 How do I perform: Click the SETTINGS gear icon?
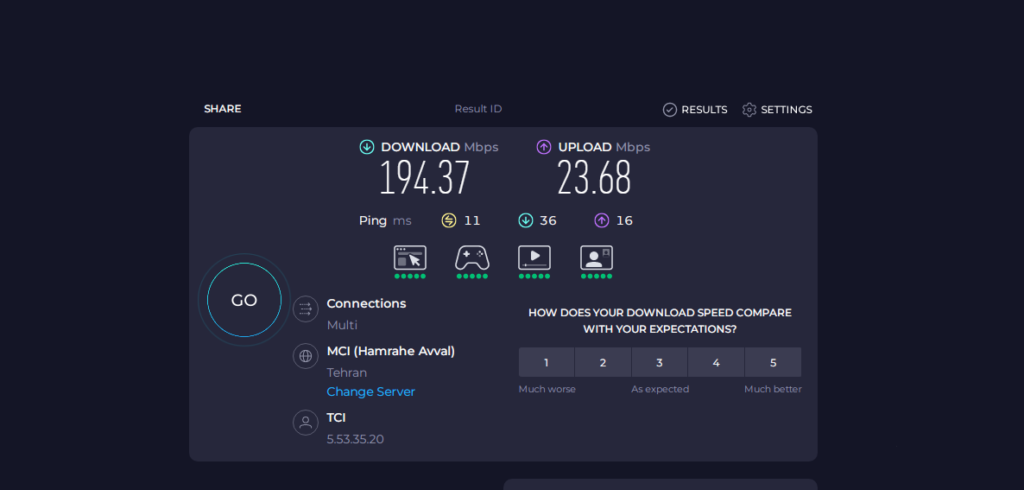pos(749,110)
